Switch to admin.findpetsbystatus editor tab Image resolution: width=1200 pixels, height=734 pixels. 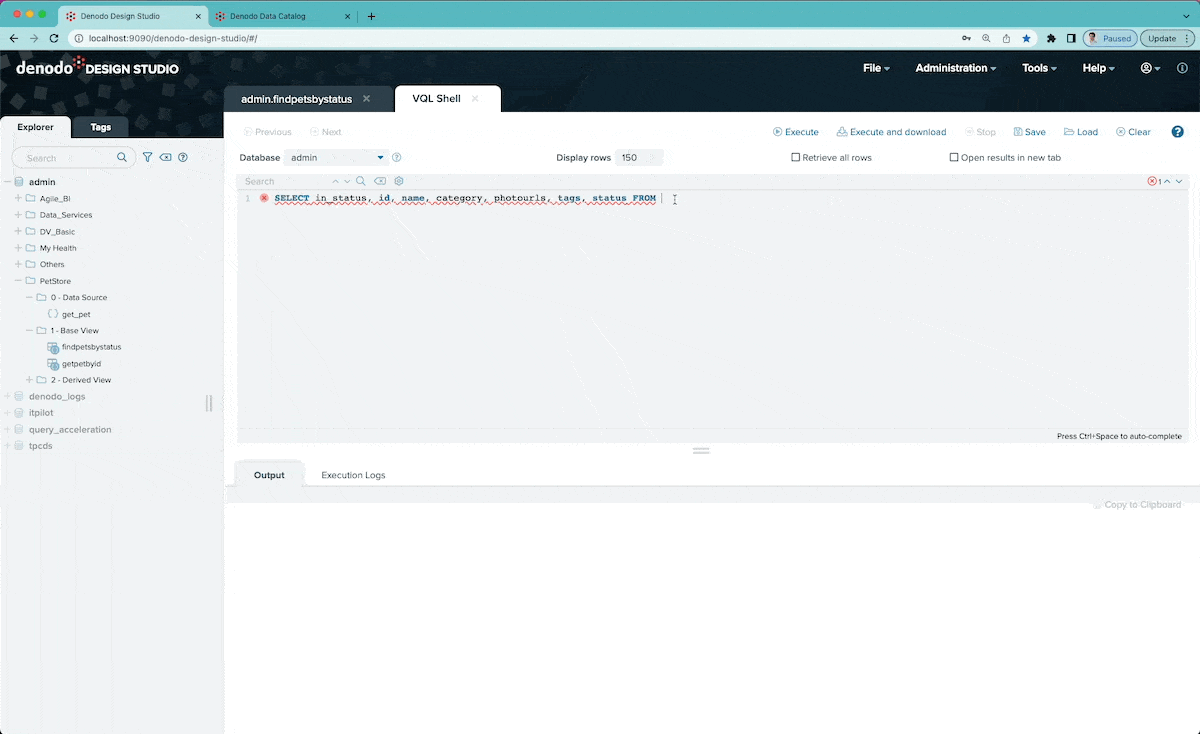pyautogui.click(x=296, y=99)
